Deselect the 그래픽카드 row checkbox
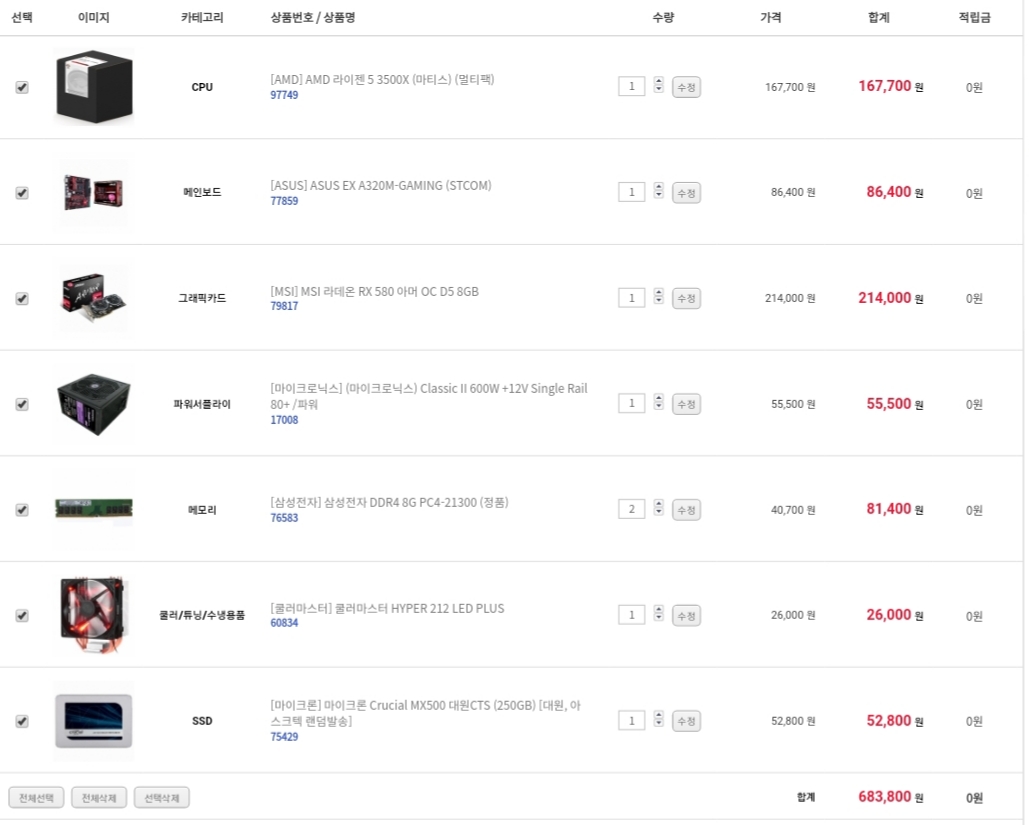Image resolution: width=1029 pixels, height=825 pixels. coord(22,299)
